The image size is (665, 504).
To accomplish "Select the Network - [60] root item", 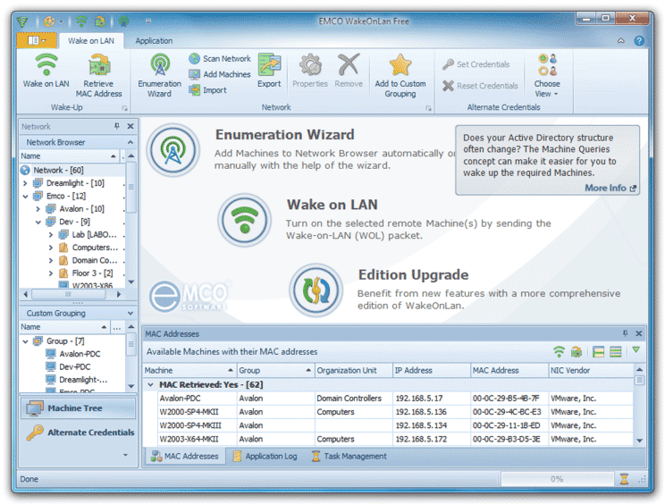I will (58, 170).
